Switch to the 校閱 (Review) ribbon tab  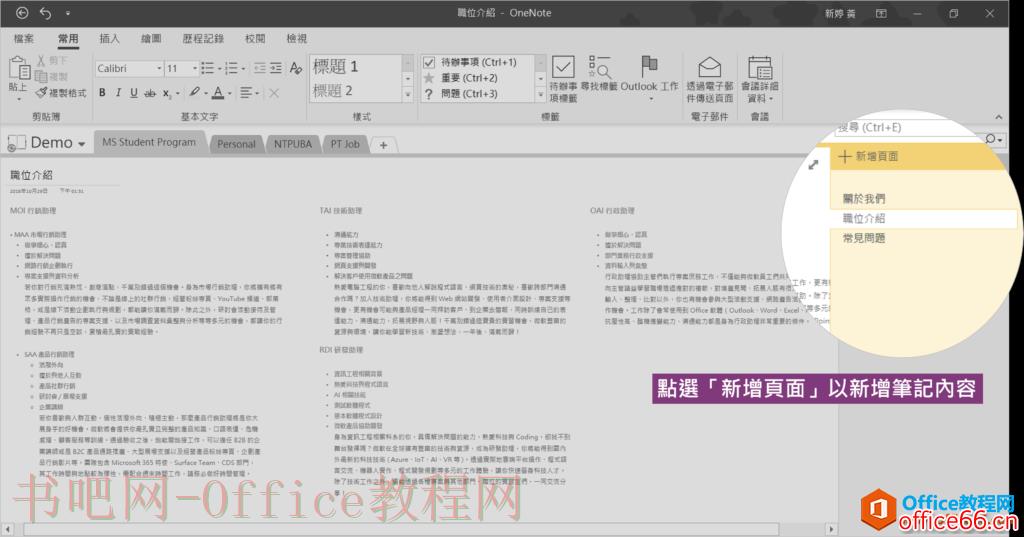pos(255,39)
